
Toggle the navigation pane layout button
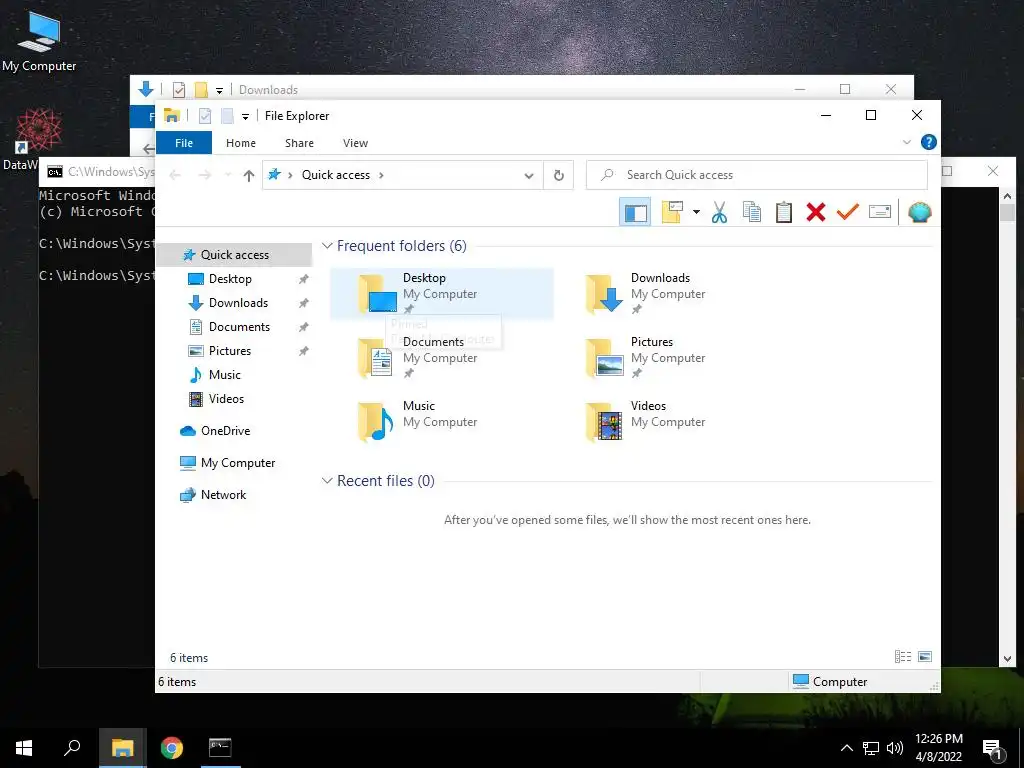pyautogui.click(x=635, y=212)
